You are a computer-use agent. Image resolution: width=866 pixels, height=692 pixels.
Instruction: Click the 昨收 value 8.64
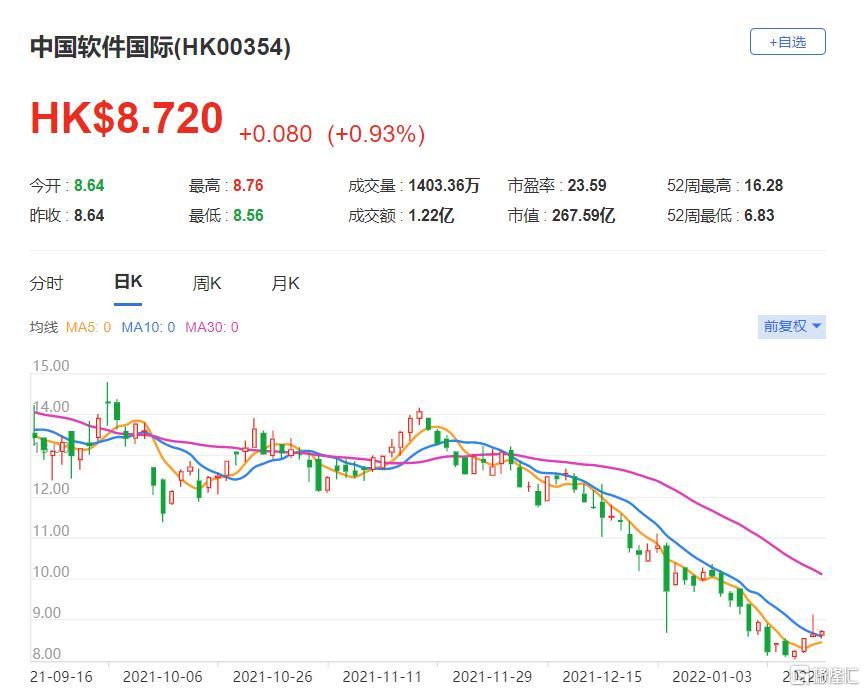tap(89, 215)
